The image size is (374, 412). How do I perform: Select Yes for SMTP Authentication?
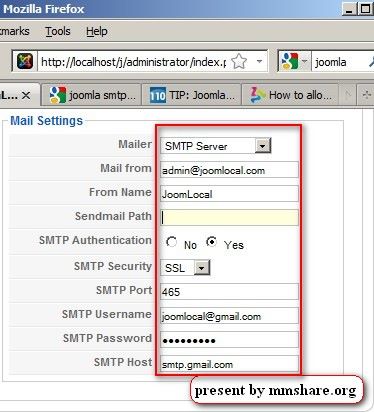point(211,242)
